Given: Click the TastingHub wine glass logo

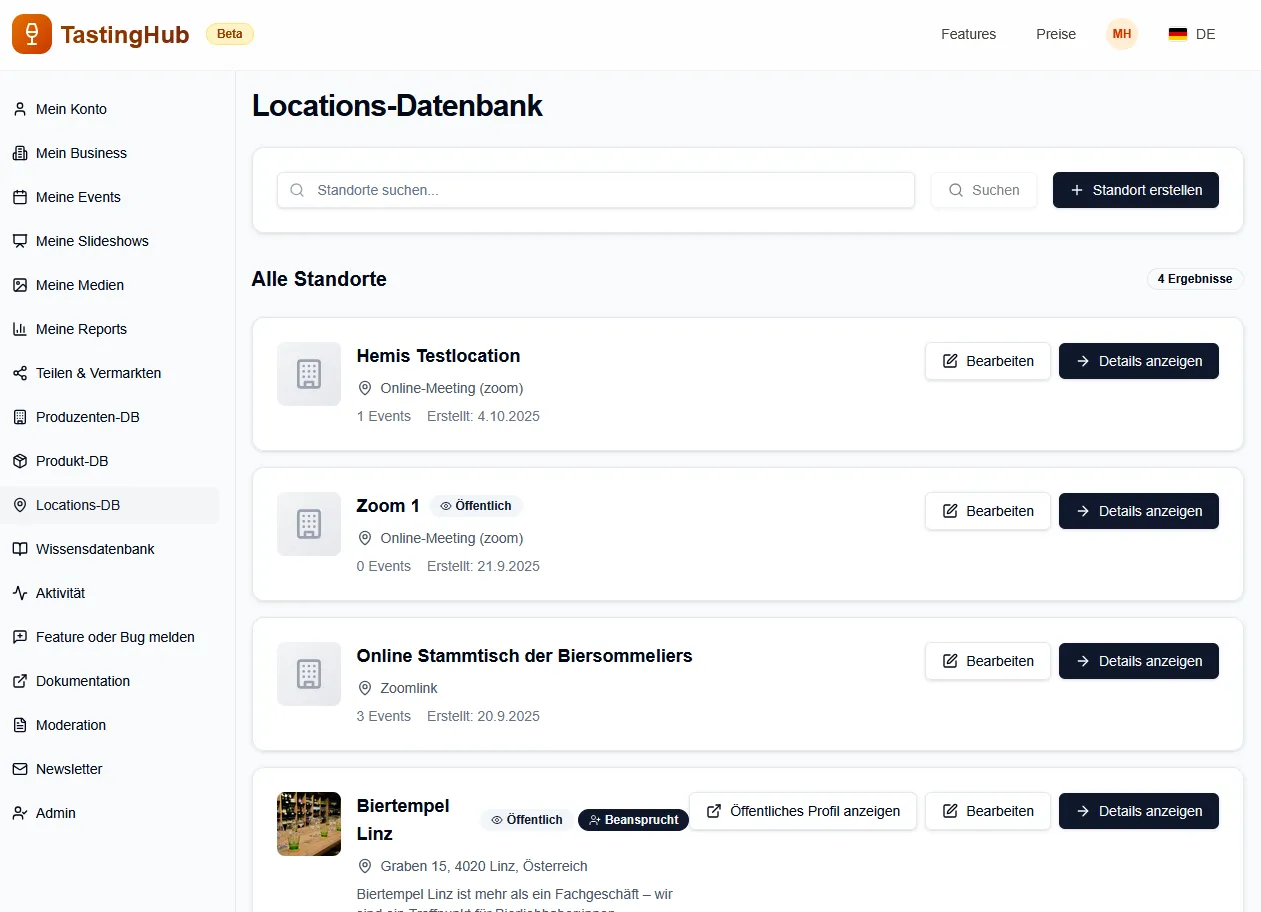Looking at the screenshot, I should pos(32,34).
